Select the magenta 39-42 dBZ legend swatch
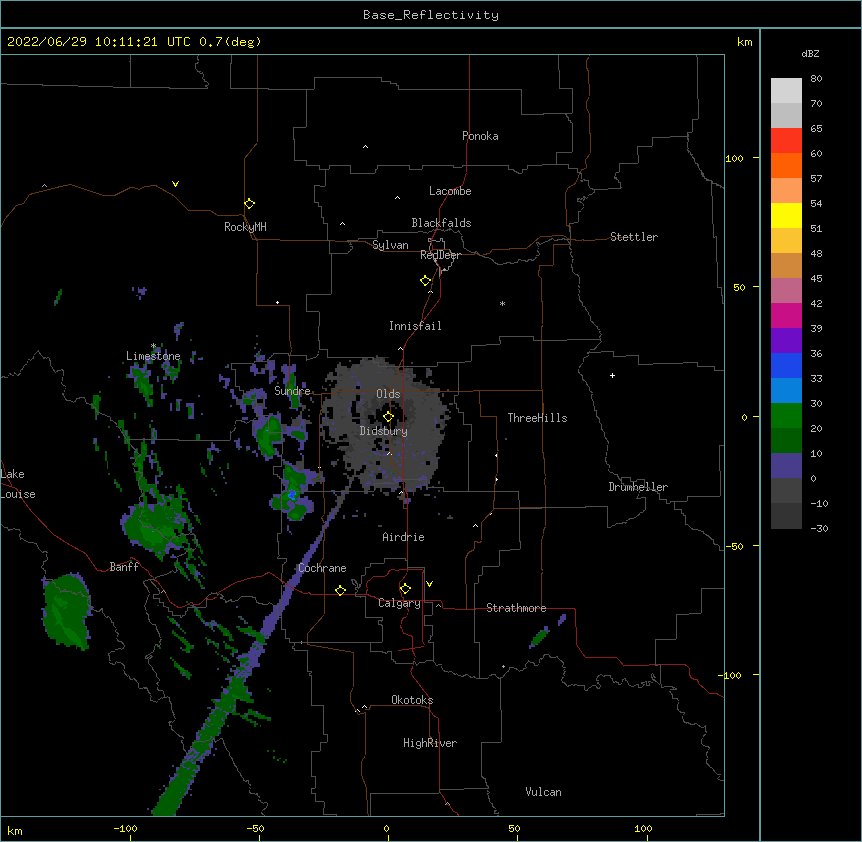862x842 pixels. tap(786, 316)
